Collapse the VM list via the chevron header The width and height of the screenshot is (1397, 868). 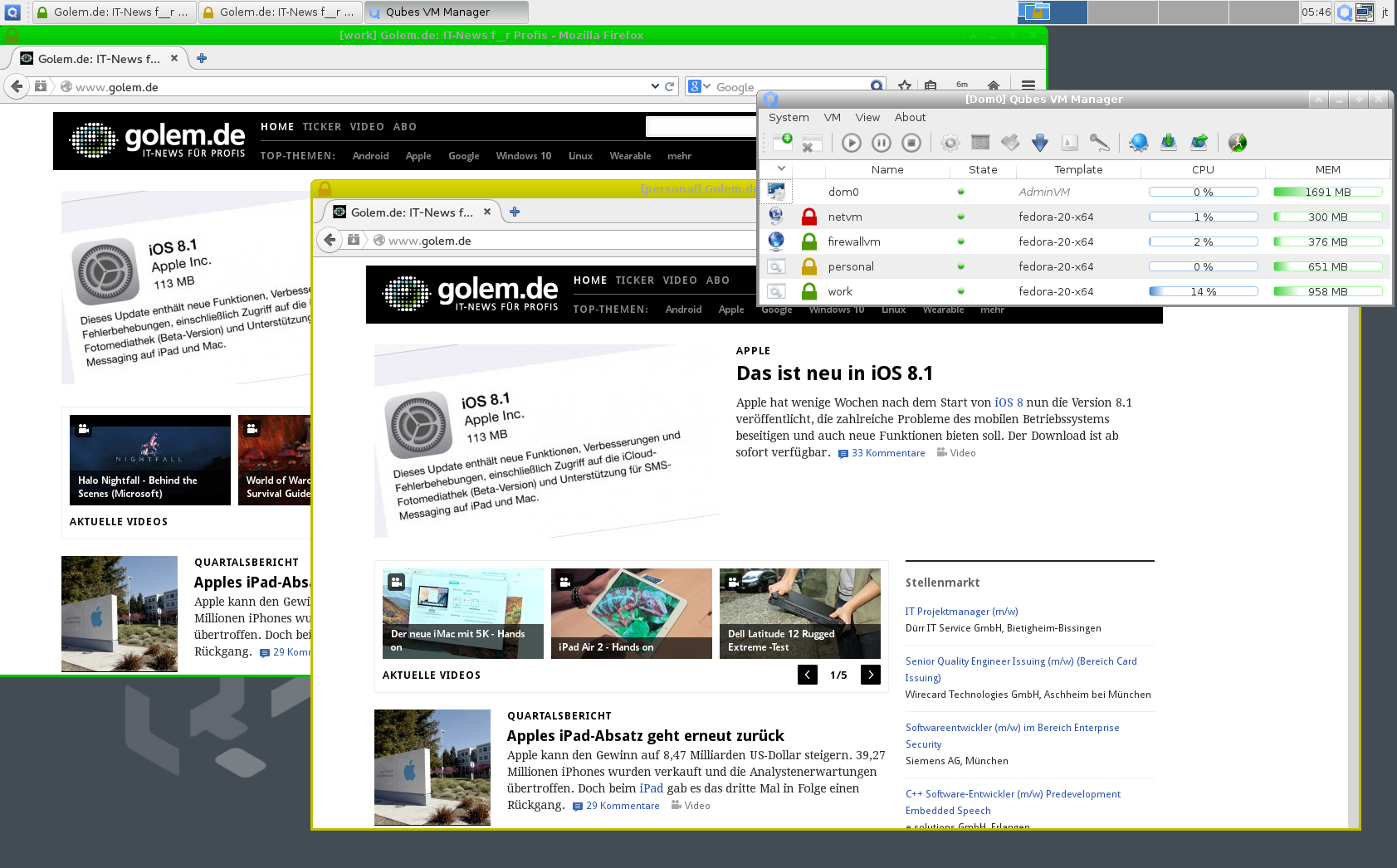pos(780,168)
